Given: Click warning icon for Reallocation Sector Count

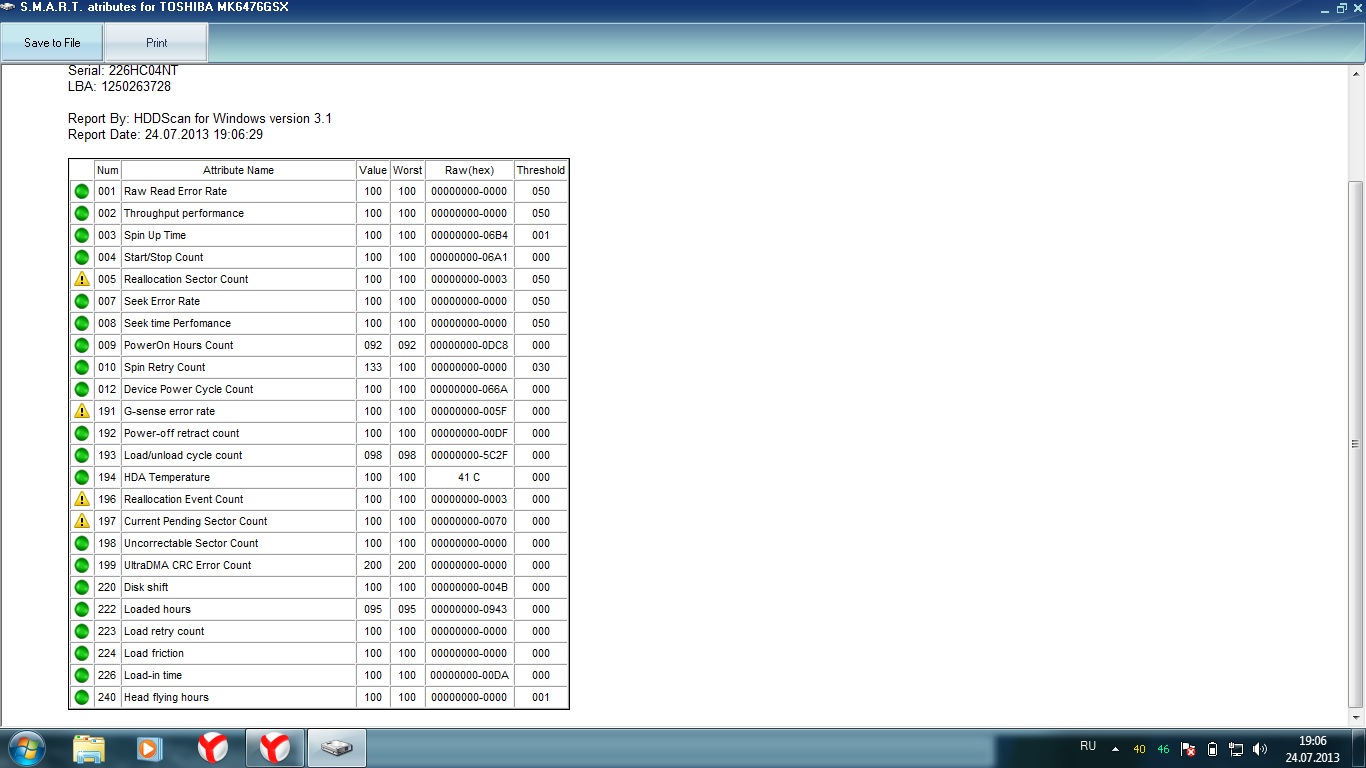Looking at the screenshot, I should 82,279.
